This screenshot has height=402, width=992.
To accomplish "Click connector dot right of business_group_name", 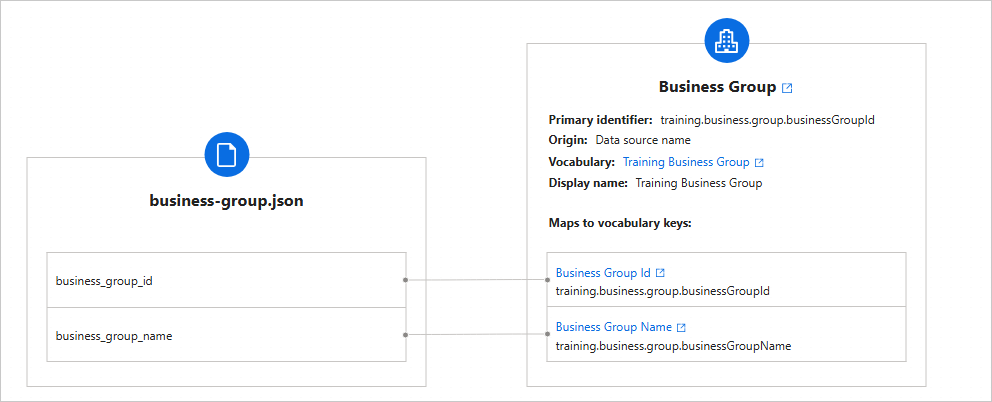I will [x=406, y=335].
